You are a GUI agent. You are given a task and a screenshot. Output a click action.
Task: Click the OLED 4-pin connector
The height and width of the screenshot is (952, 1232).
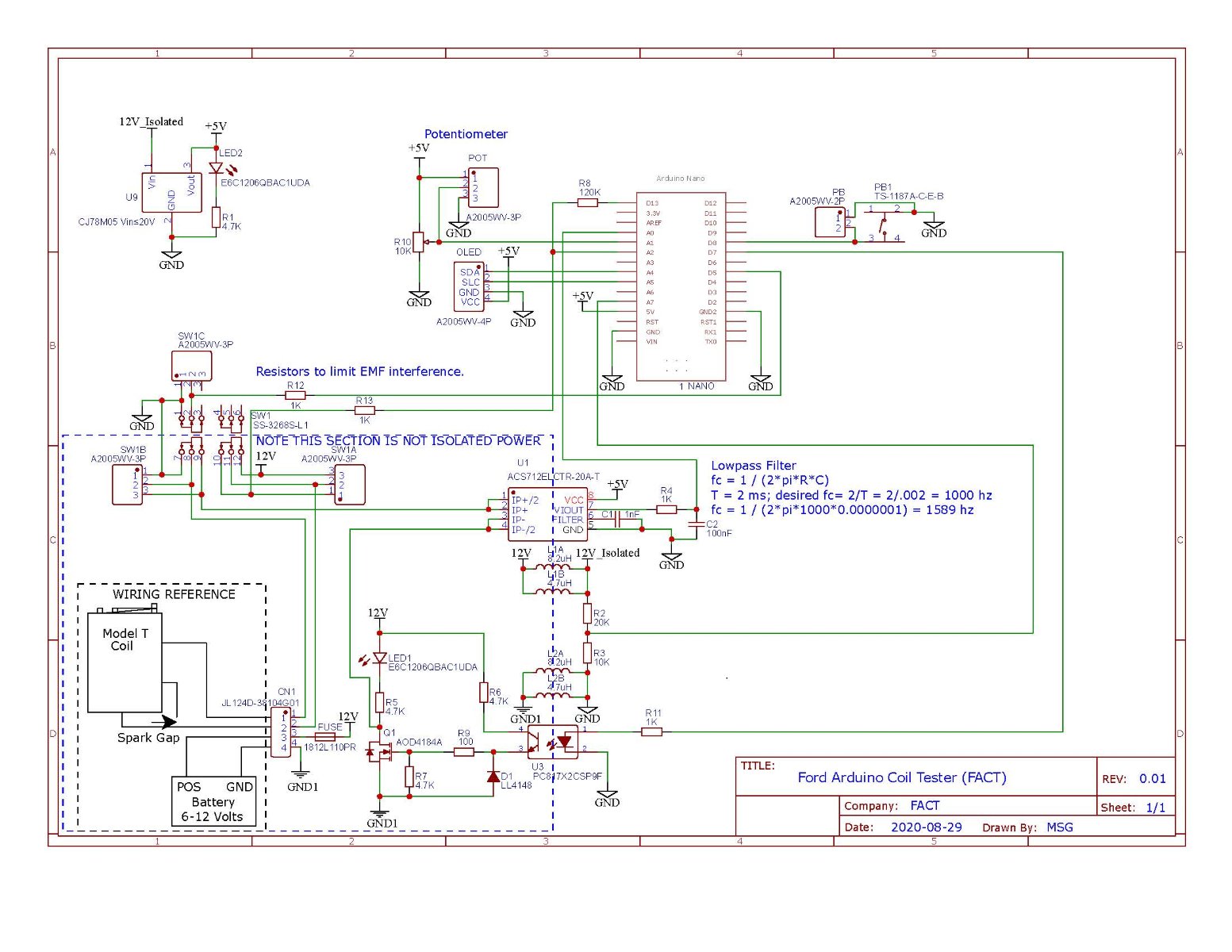469,286
